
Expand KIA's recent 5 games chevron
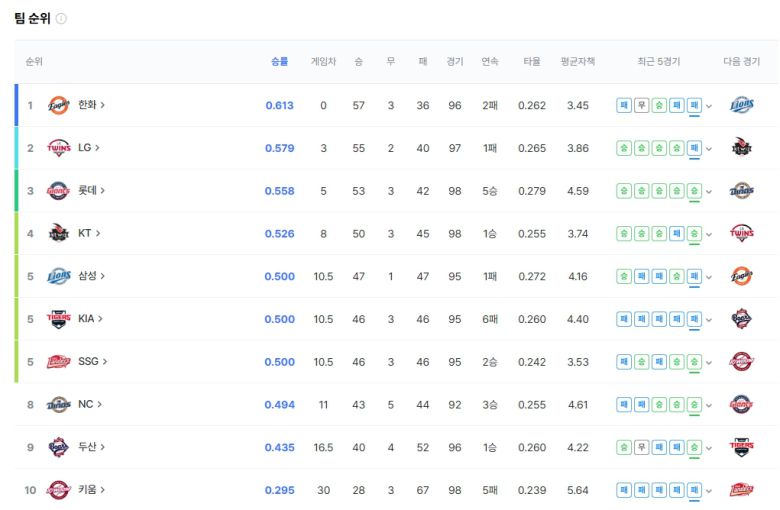[x=709, y=319]
